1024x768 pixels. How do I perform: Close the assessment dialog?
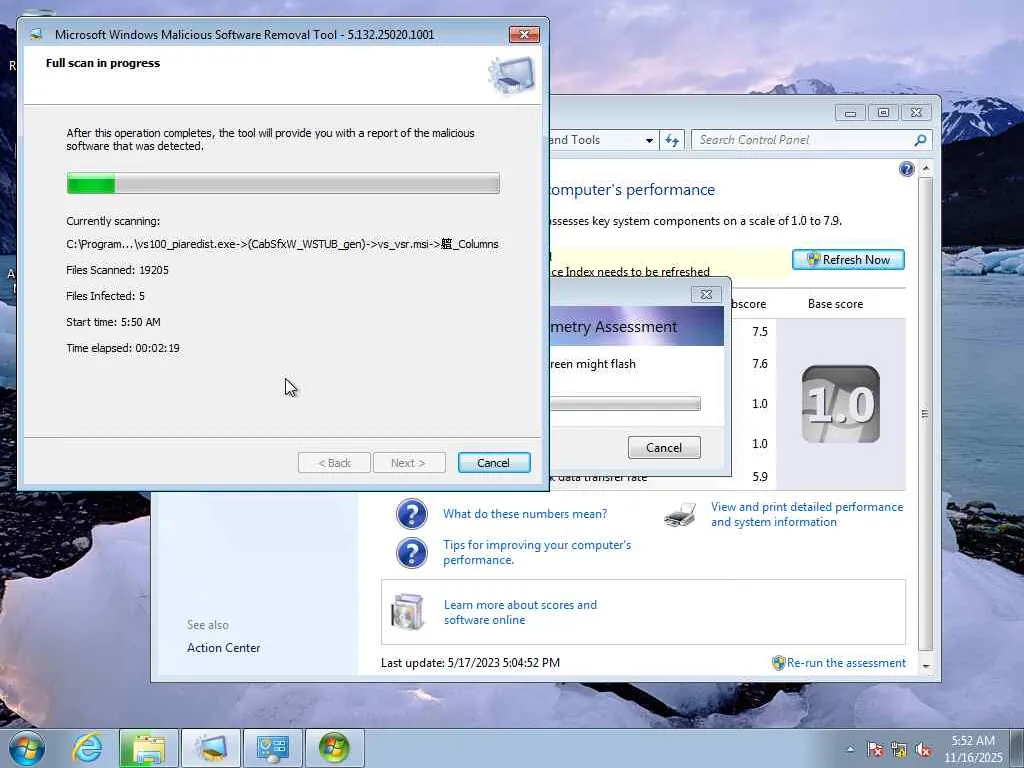click(706, 295)
